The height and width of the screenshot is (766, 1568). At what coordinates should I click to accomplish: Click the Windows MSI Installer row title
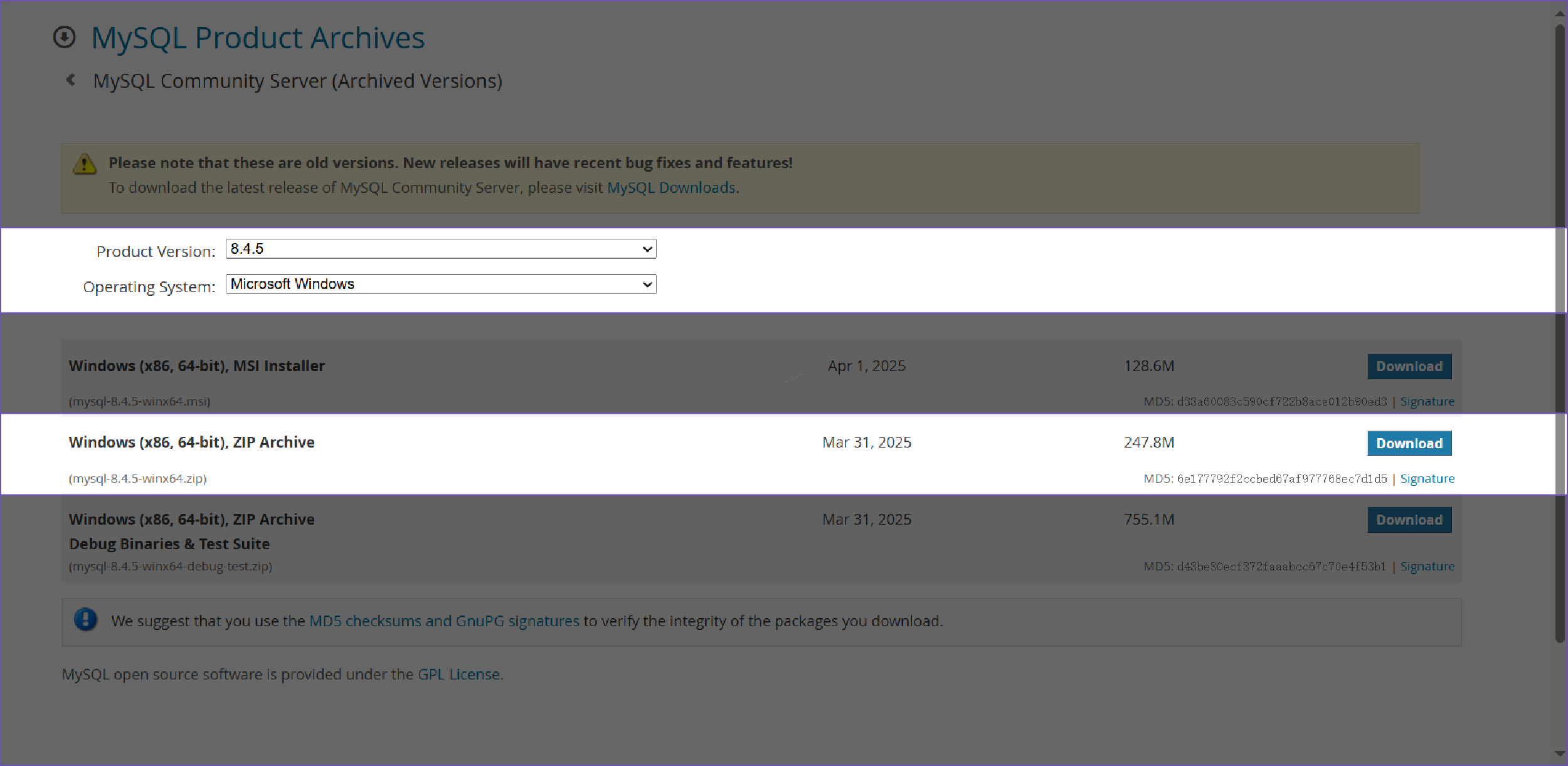[197, 366]
